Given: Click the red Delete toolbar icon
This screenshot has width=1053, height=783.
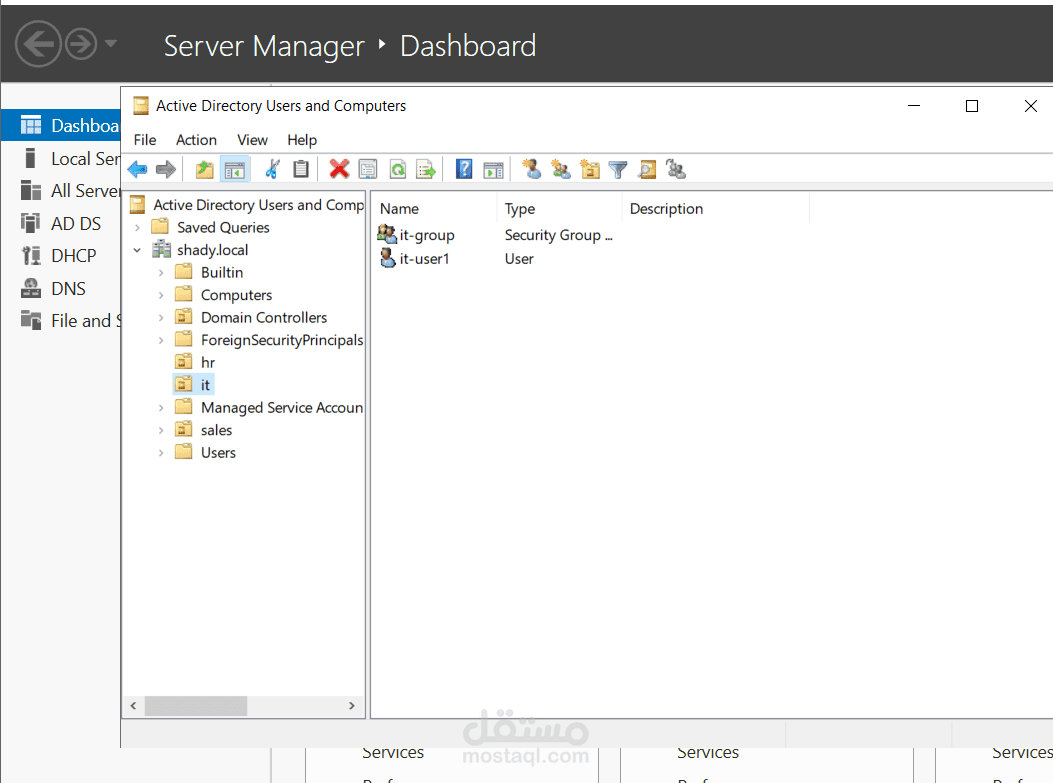Looking at the screenshot, I should 339,170.
